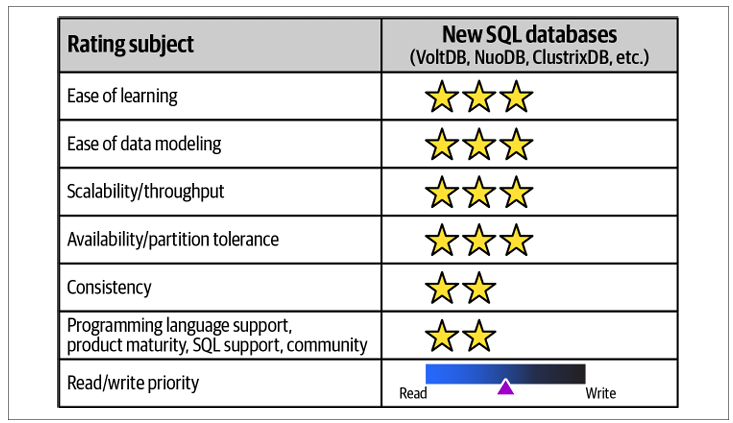Click the first star in Ease of learning row

[441, 97]
